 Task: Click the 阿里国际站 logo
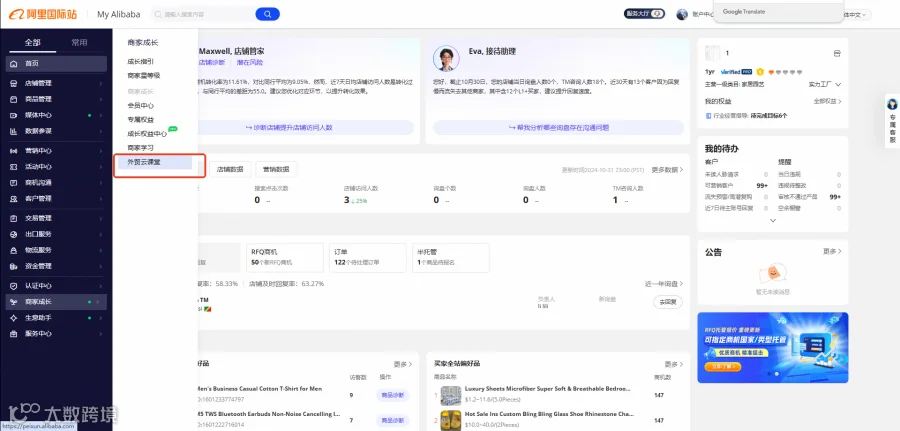pyautogui.click(x=42, y=14)
